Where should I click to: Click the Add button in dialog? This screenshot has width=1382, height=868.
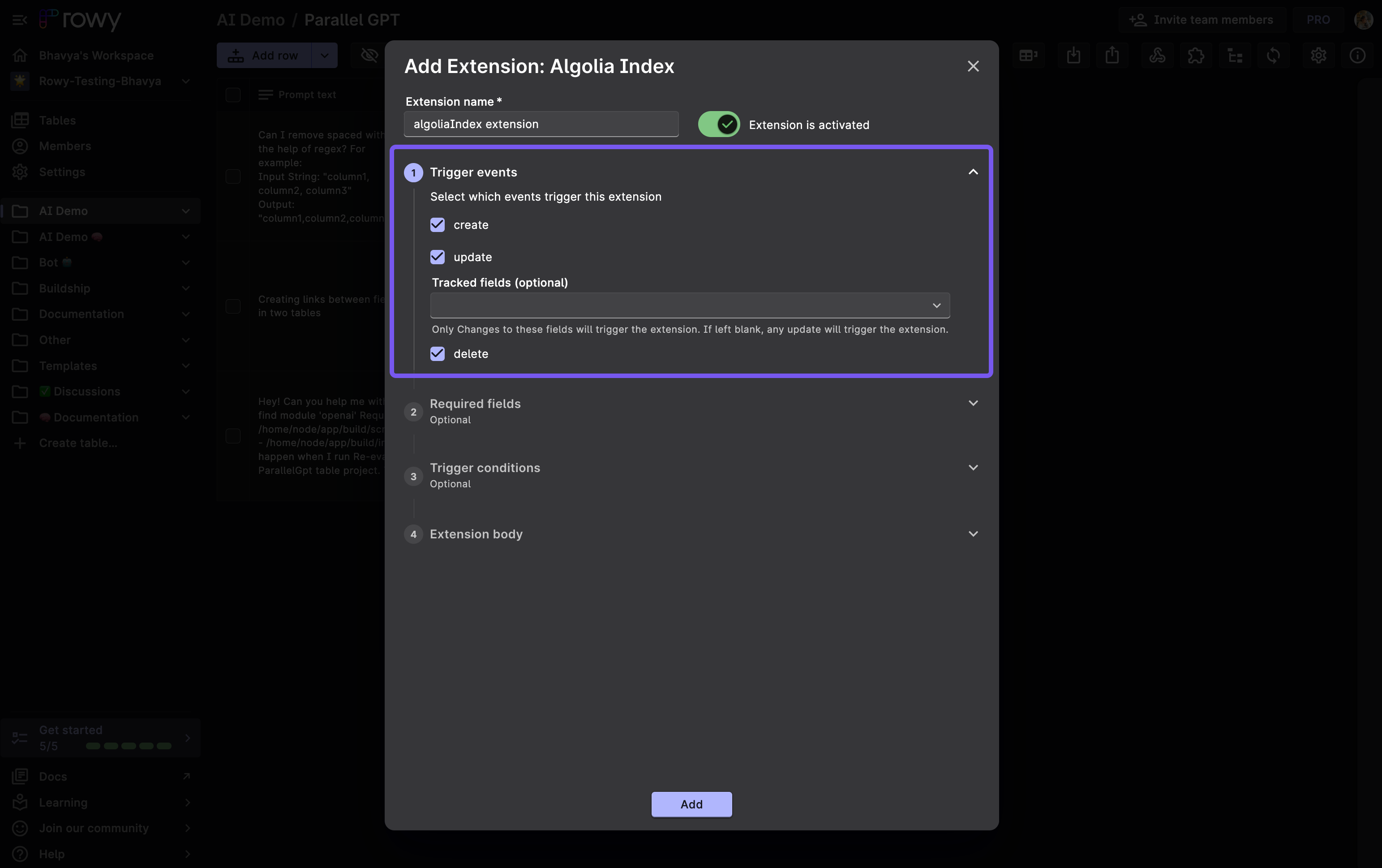691,804
